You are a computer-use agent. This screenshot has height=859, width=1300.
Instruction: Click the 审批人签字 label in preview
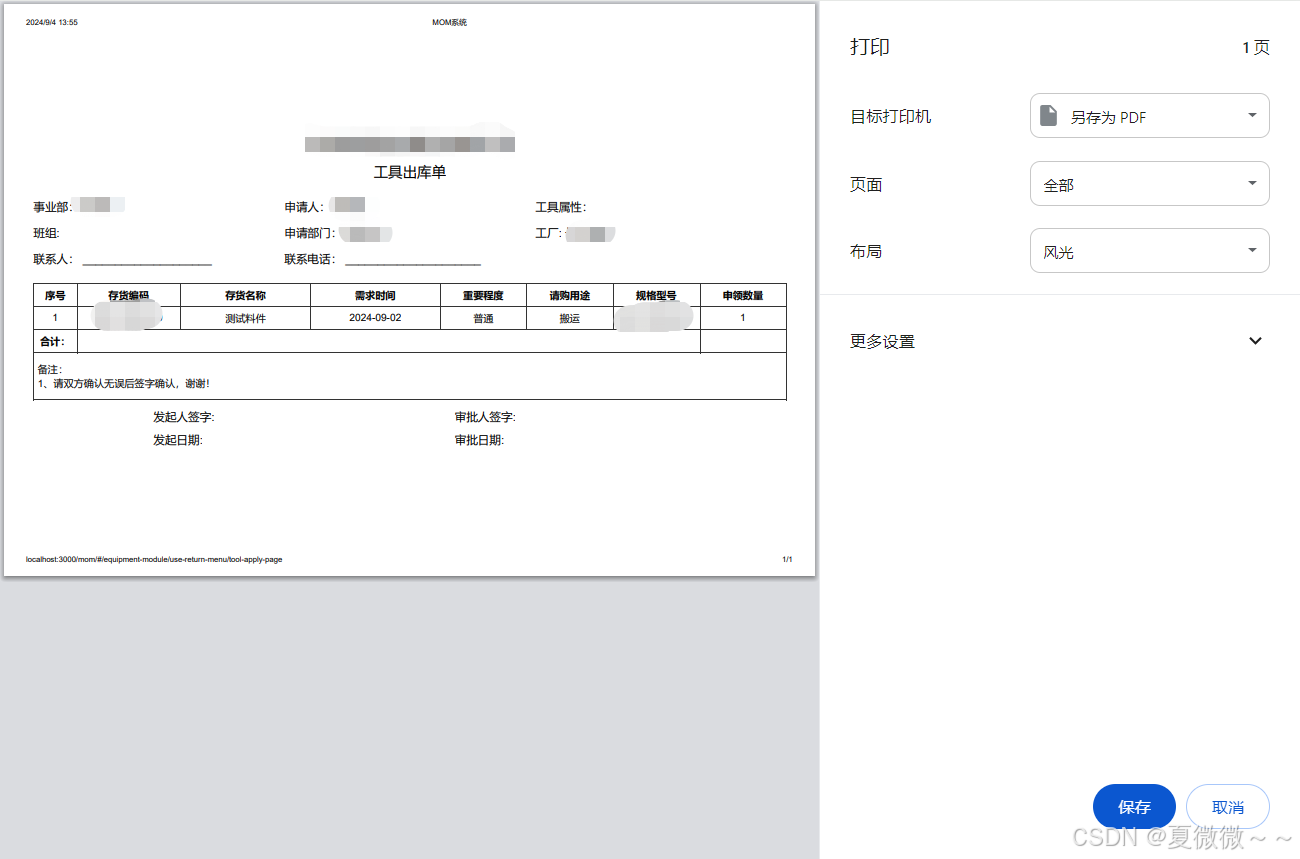point(485,417)
